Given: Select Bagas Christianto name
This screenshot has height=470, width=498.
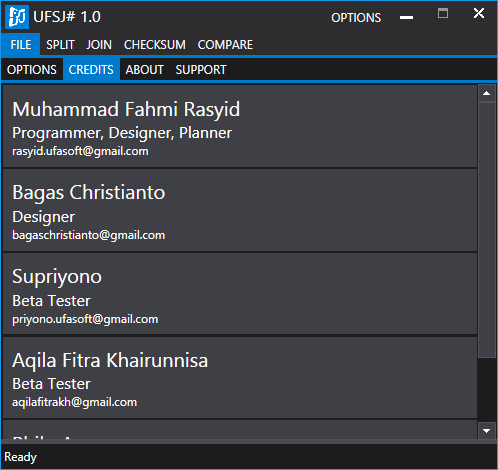Looking at the screenshot, I should click(x=89, y=193).
